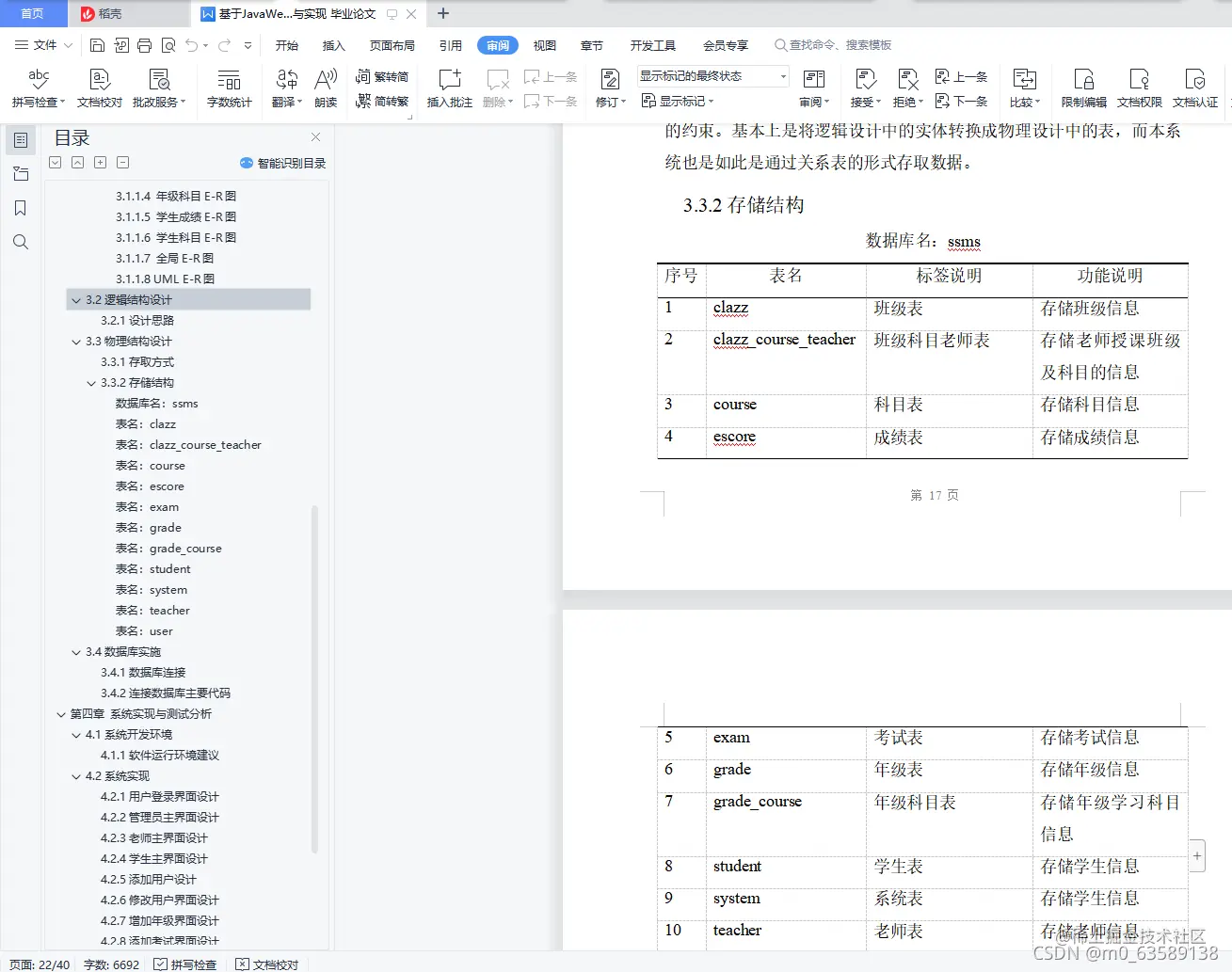The width and height of the screenshot is (1232, 972).
Task: Click the Print icon in quick access toolbar
Action: 144,45
